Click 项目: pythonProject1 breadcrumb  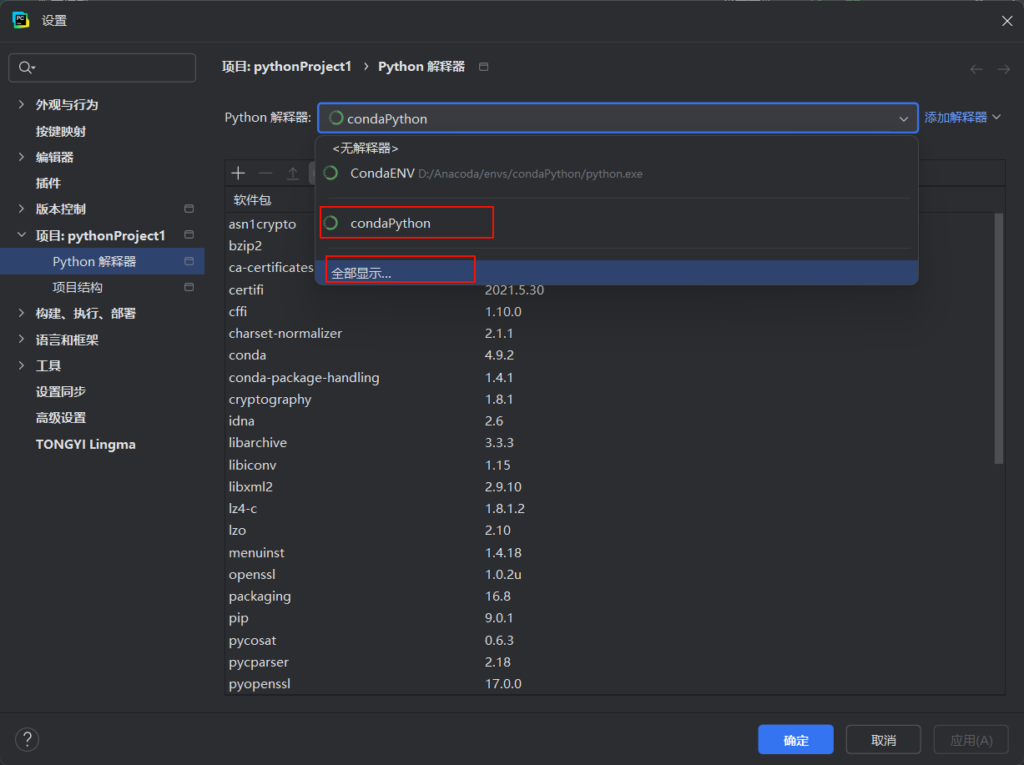click(287, 67)
